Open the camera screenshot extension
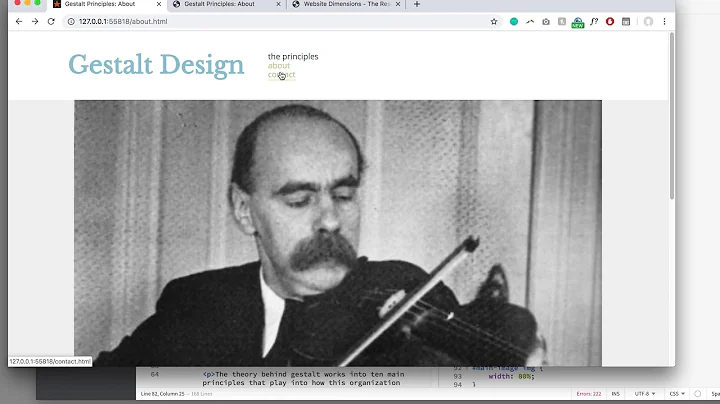This screenshot has height=404, width=720. pos(546,22)
